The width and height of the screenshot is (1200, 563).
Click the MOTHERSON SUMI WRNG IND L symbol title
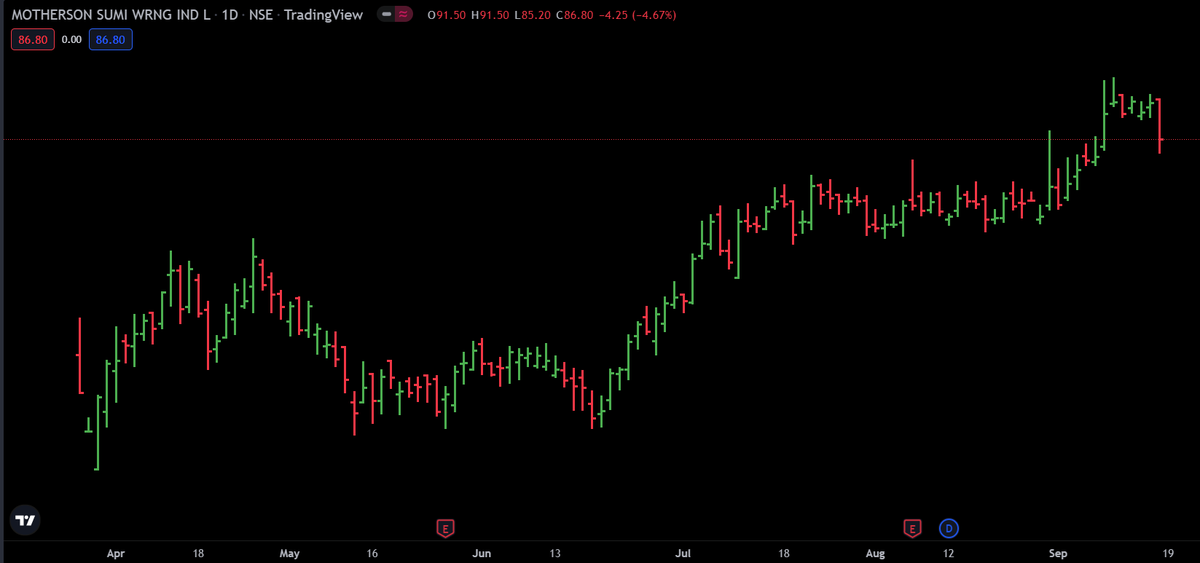tap(112, 15)
